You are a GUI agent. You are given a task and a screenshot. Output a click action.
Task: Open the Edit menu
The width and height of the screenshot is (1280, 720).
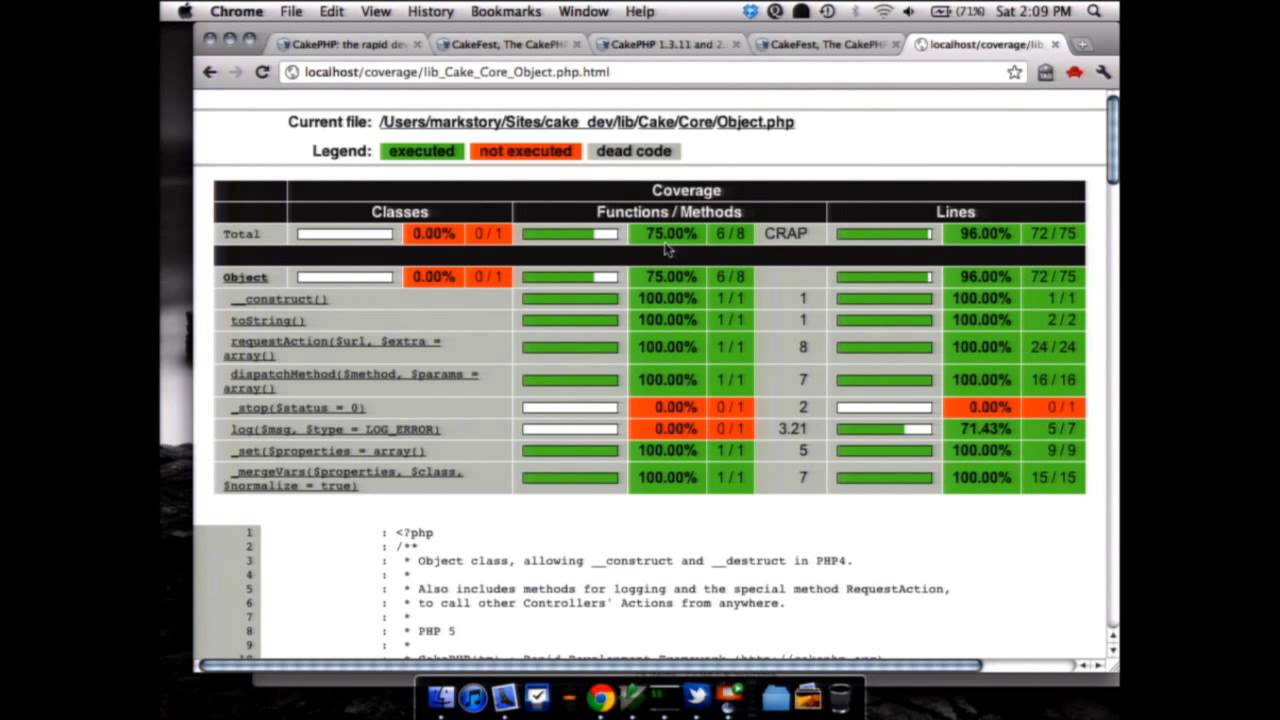tap(331, 11)
